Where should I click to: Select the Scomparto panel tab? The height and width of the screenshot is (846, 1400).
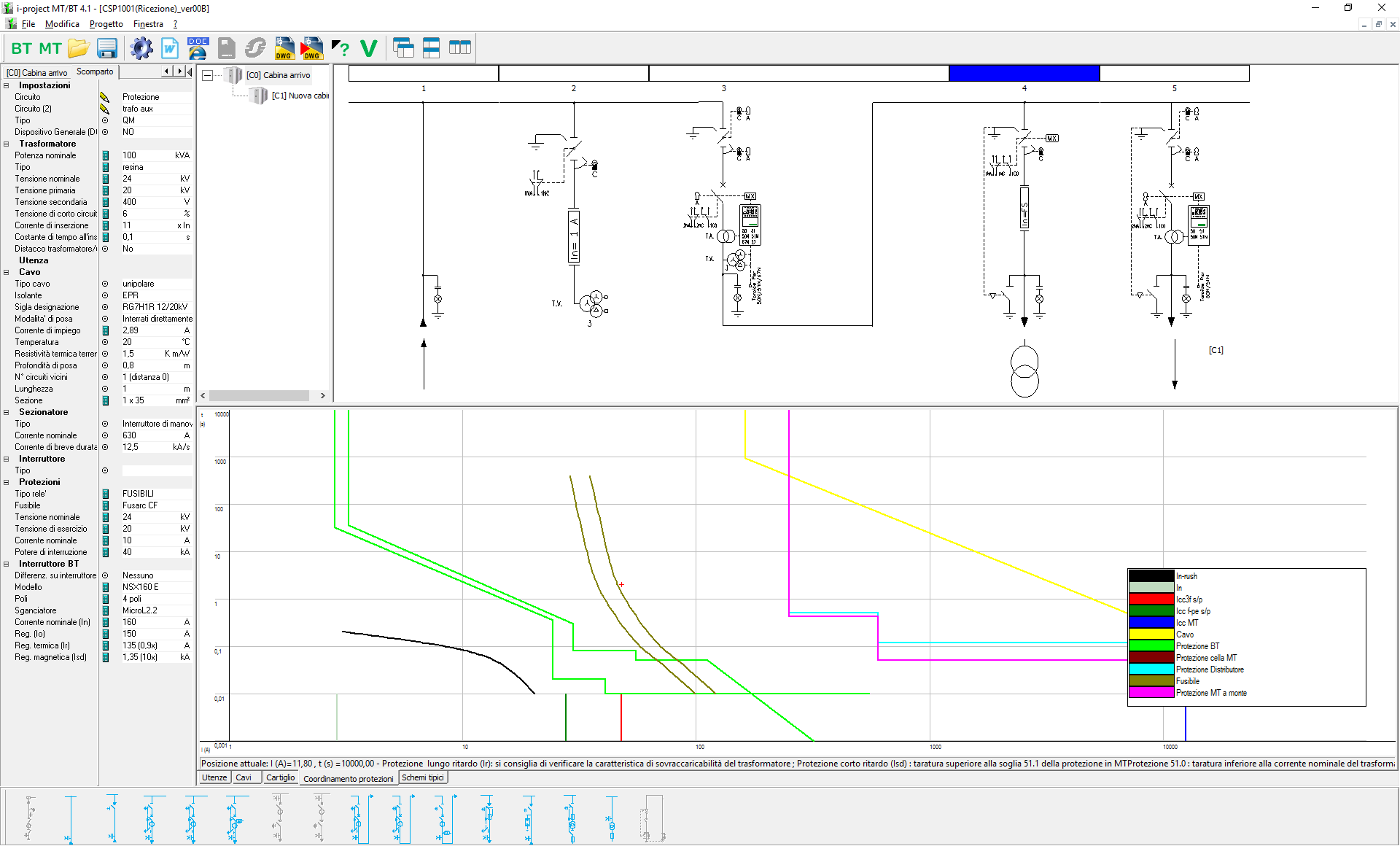click(95, 71)
